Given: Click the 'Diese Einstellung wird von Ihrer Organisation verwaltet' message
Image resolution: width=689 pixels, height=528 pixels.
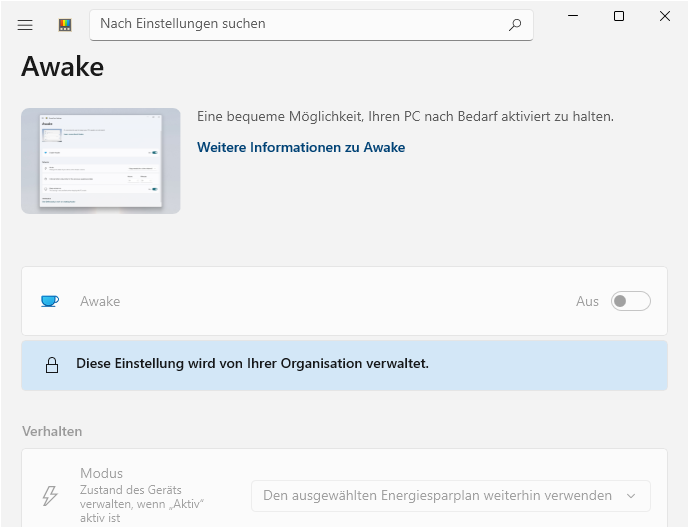Looking at the screenshot, I should [252, 364].
